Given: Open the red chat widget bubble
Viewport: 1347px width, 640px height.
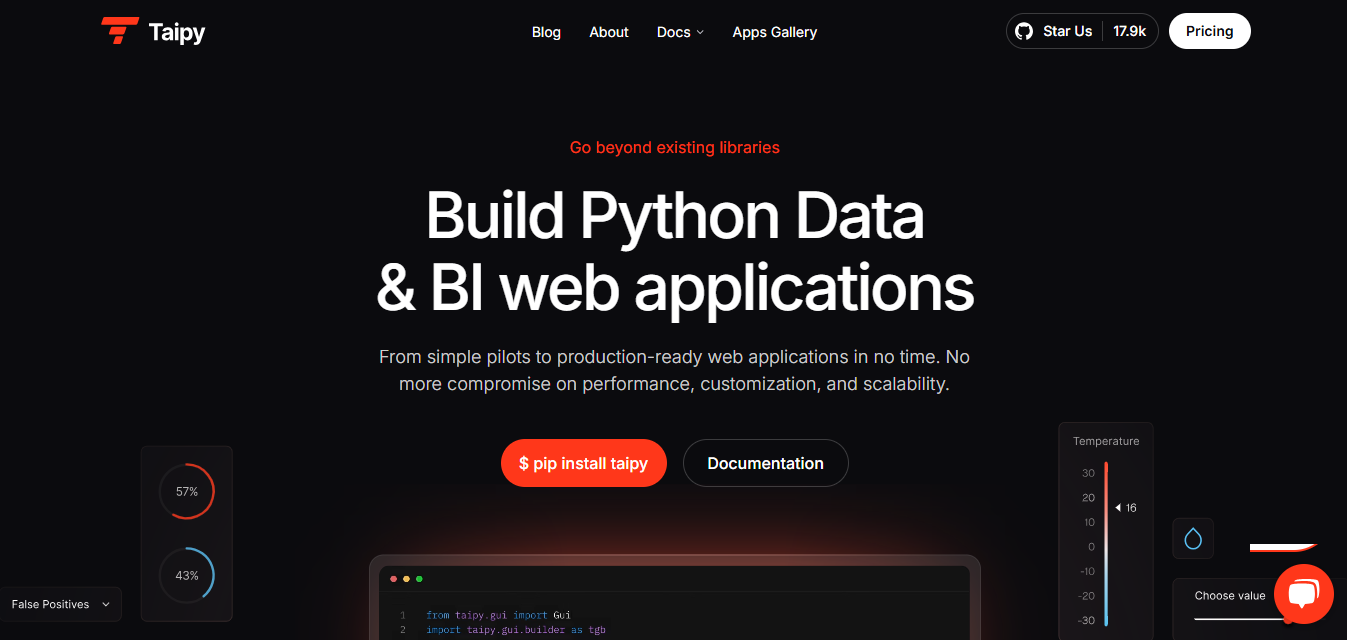Looking at the screenshot, I should (1304, 594).
